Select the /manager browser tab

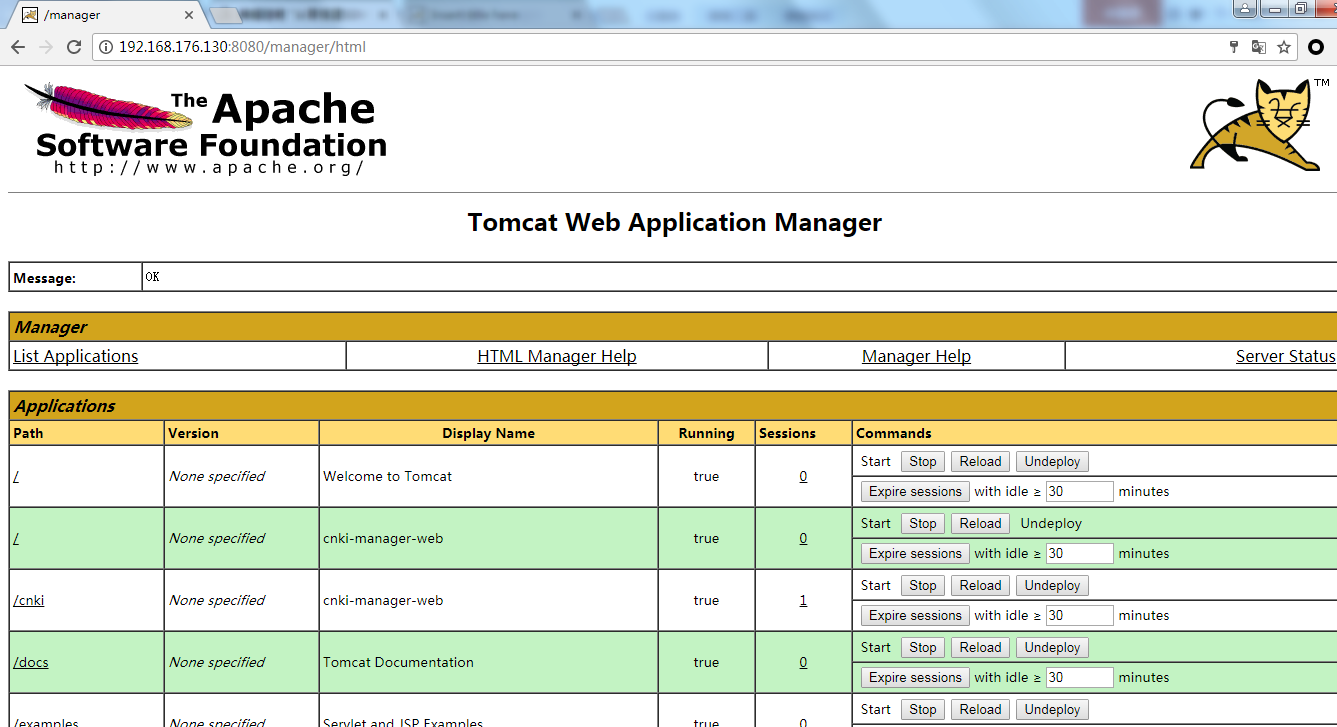pos(108,15)
